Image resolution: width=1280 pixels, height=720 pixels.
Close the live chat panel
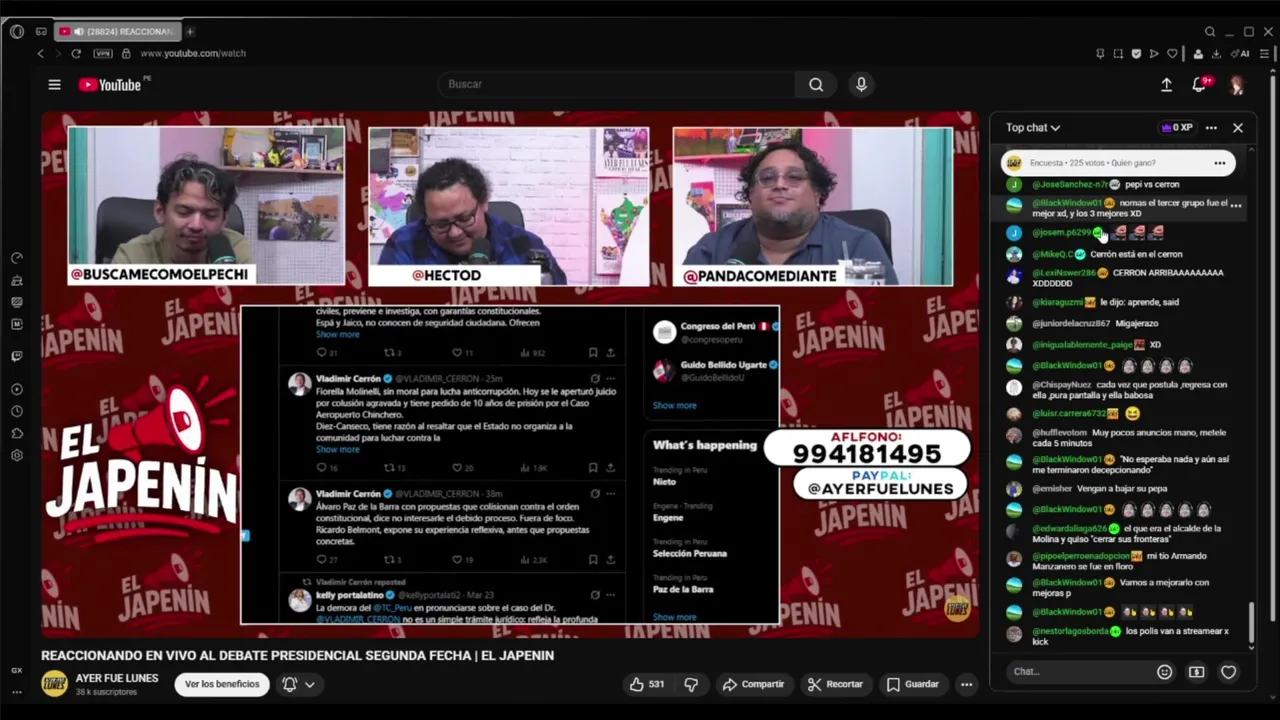pos(1238,128)
